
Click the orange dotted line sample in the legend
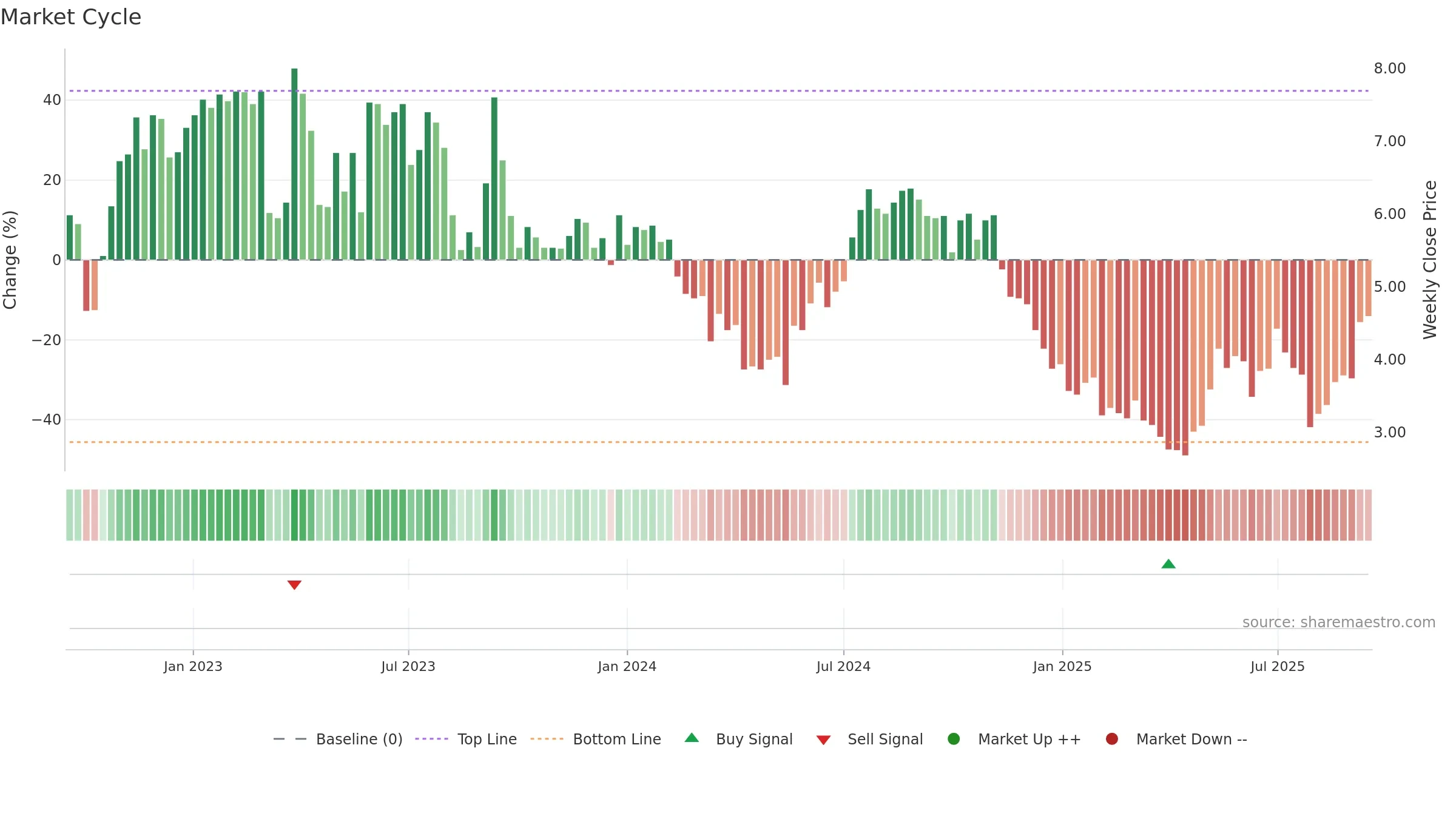pyautogui.click(x=547, y=739)
